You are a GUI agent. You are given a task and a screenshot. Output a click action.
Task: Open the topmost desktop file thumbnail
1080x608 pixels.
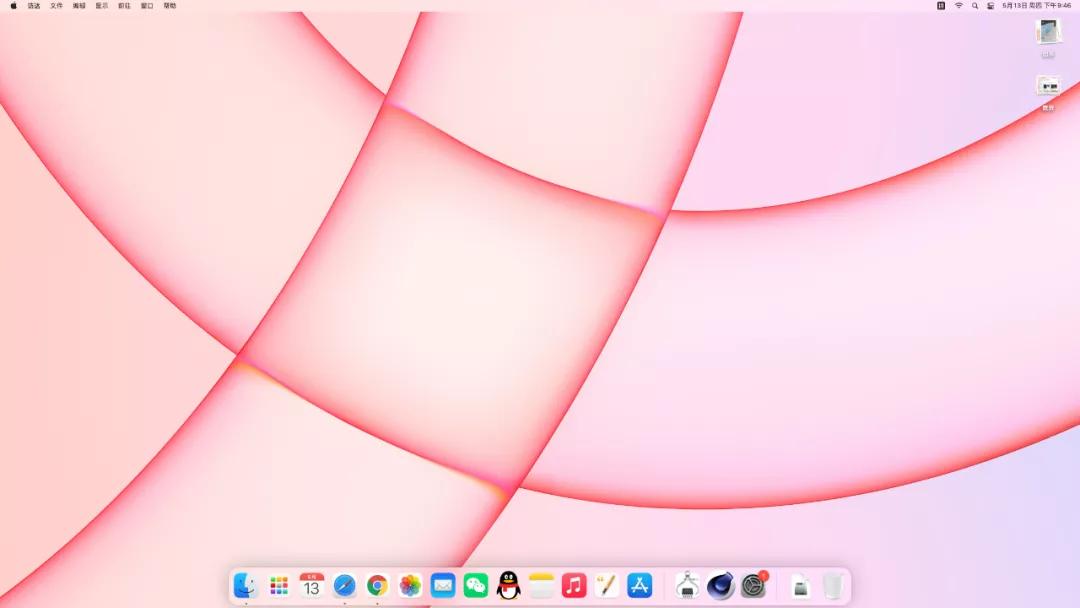point(1047,33)
